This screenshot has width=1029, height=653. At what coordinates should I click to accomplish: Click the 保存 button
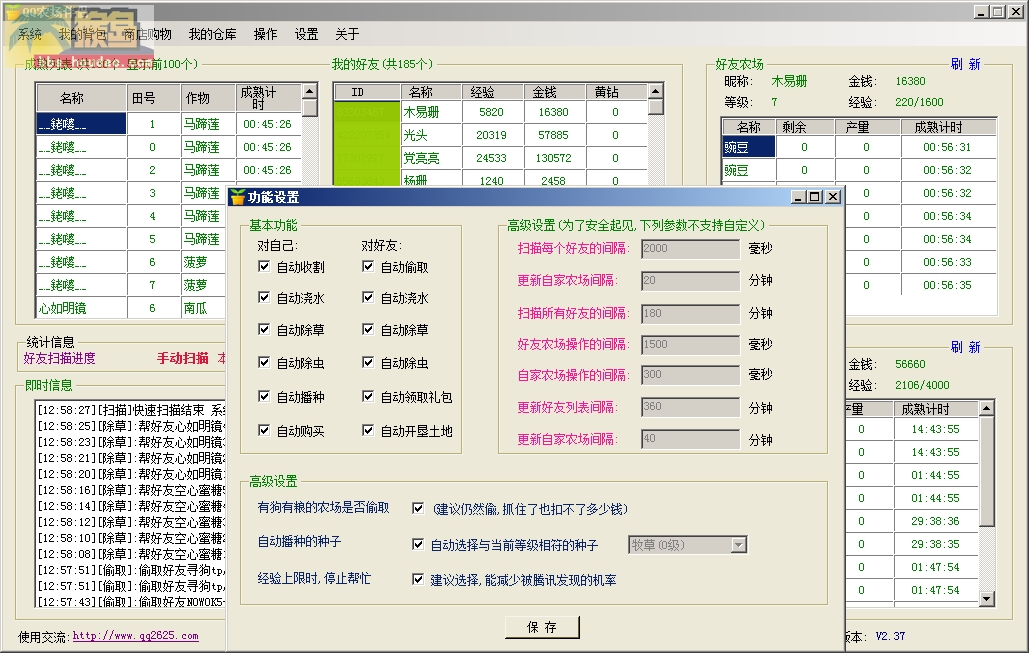coord(542,627)
